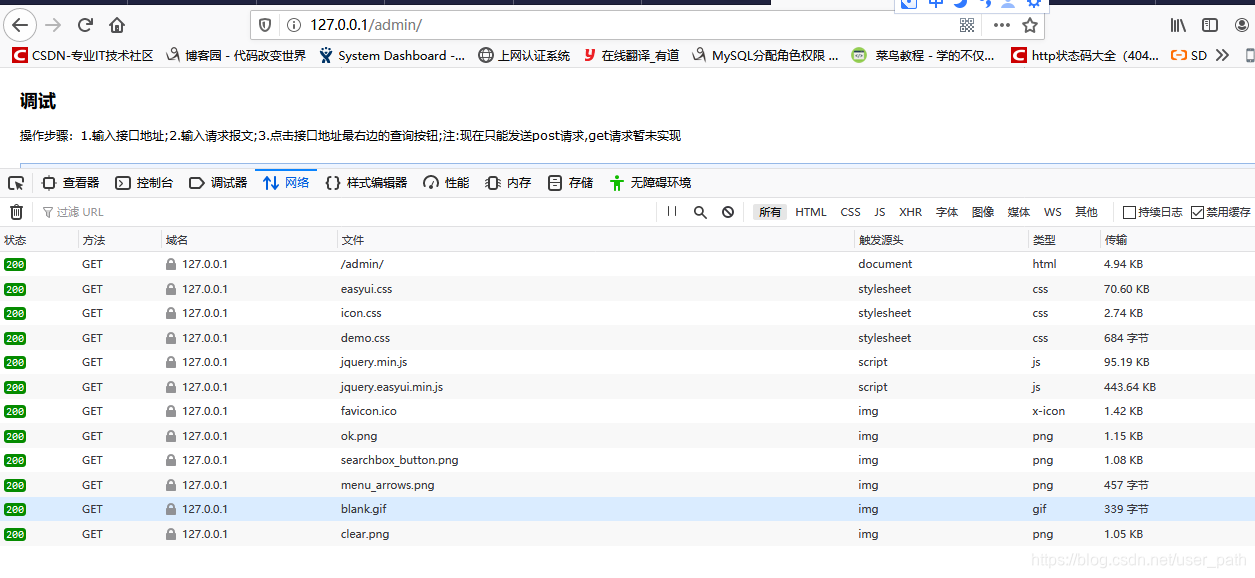
Task: Filter requests by JS
Action: pos(880,212)
